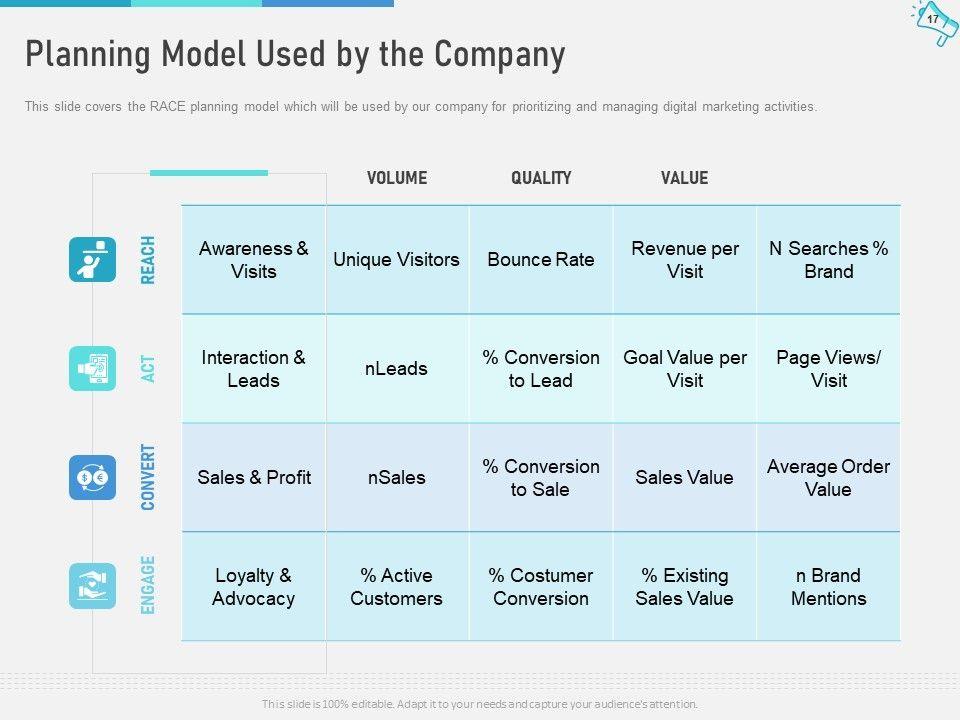
Task: Select the Reach presenter icon
Action: click(92, 260)
